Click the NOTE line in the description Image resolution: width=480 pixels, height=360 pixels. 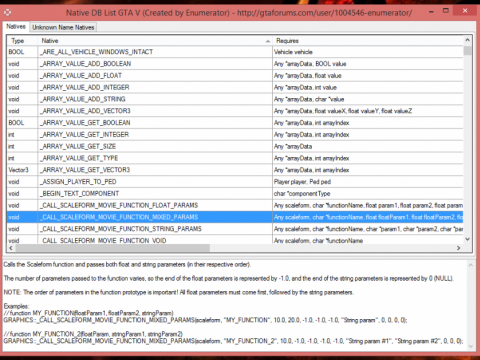(x=178, y=292)
